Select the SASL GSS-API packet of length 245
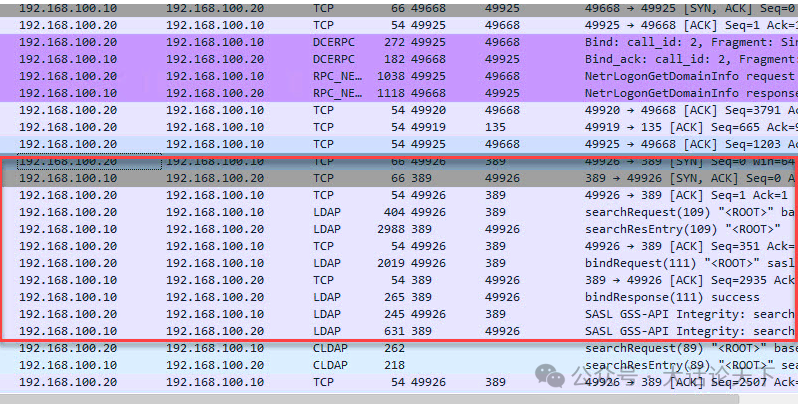Screen dimensions: 801x408 400,314
